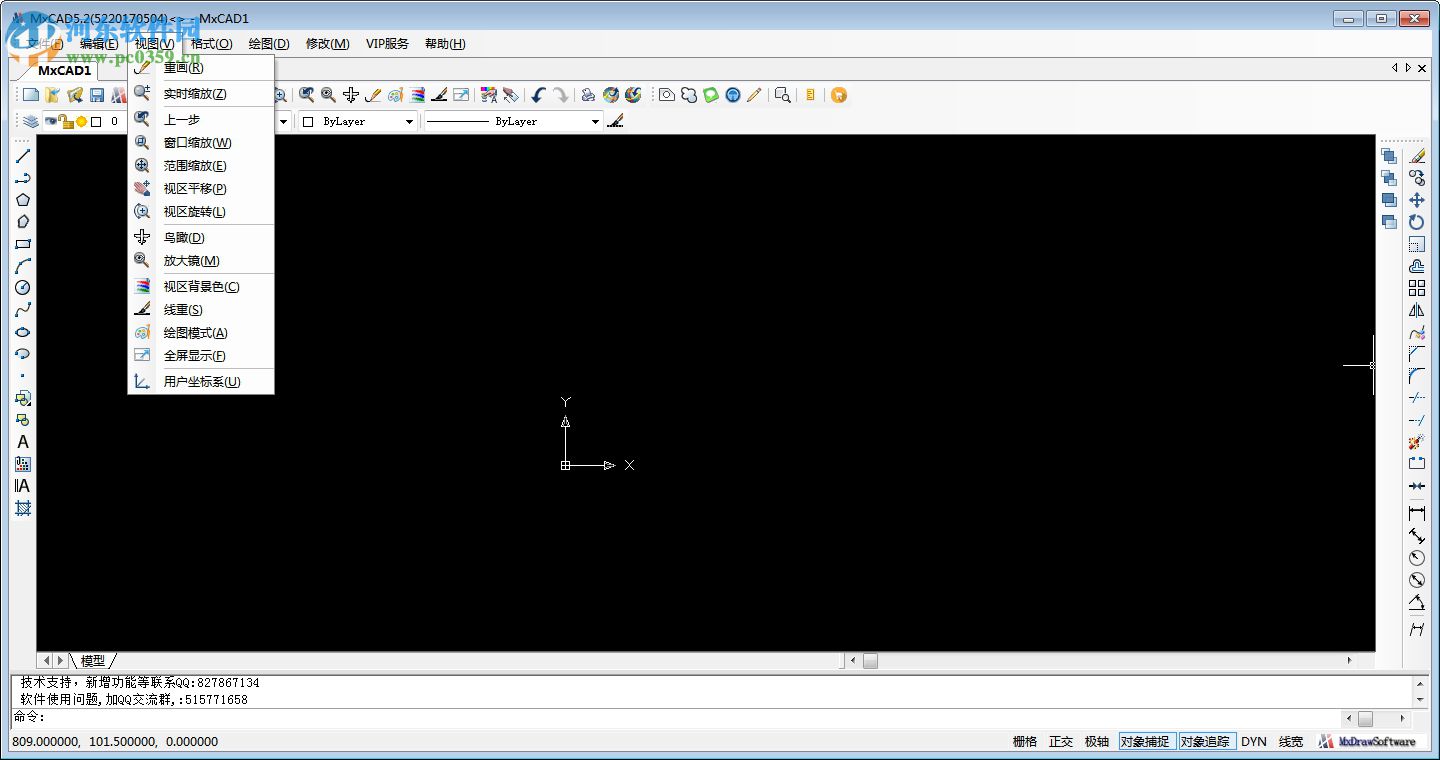Open the 帮助(H) menu
The width and height of the screenshot is (1440, 760).
pyautogui.click(x=445, y=44)
